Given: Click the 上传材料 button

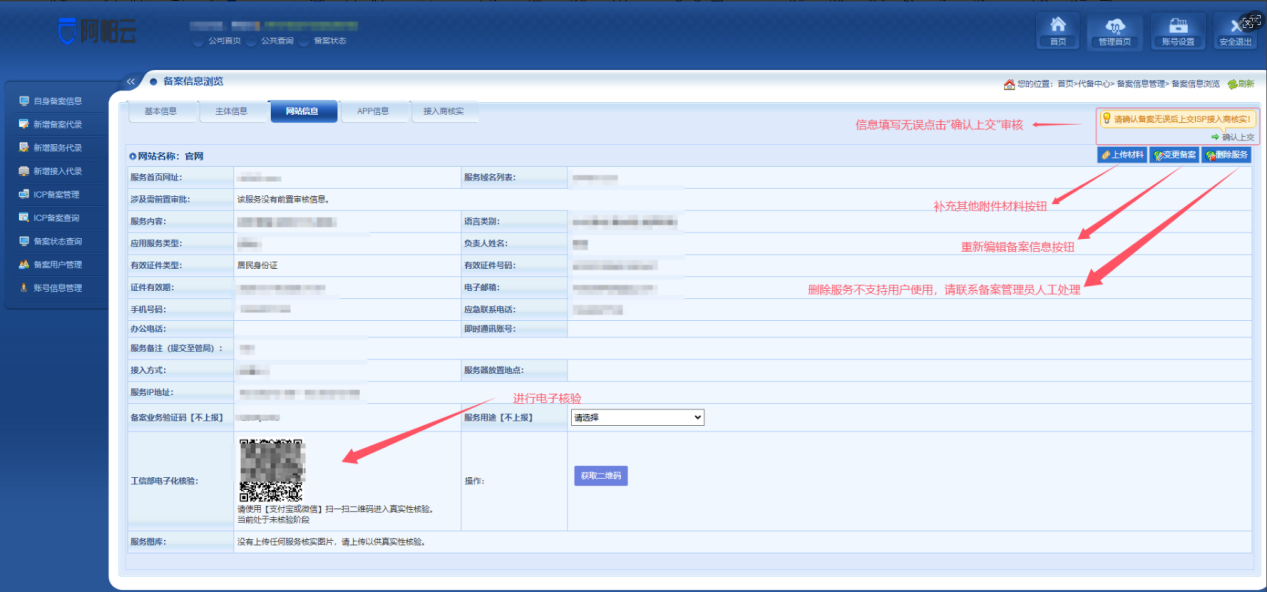Looking at the screenshot, I should pos(1122,155).
